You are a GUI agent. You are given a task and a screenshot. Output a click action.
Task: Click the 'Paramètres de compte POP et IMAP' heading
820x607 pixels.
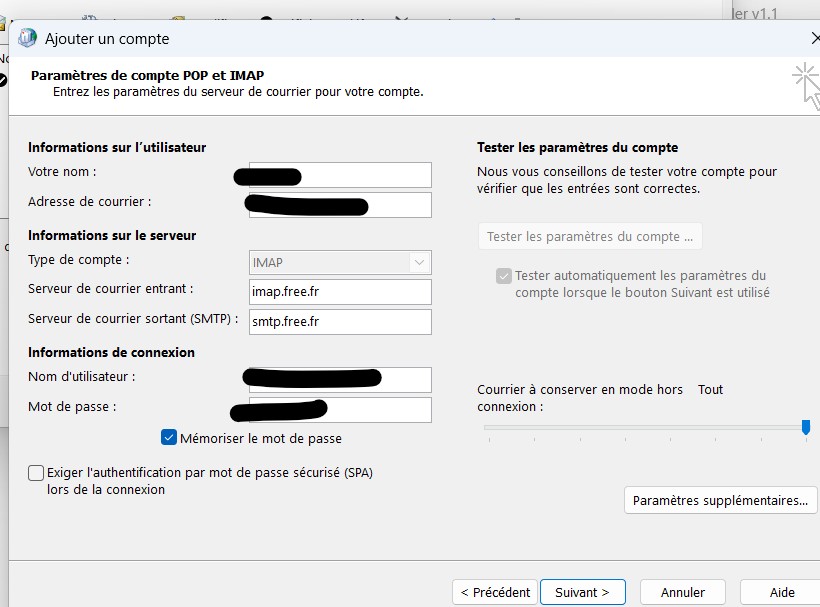click(x=147, y=75)
